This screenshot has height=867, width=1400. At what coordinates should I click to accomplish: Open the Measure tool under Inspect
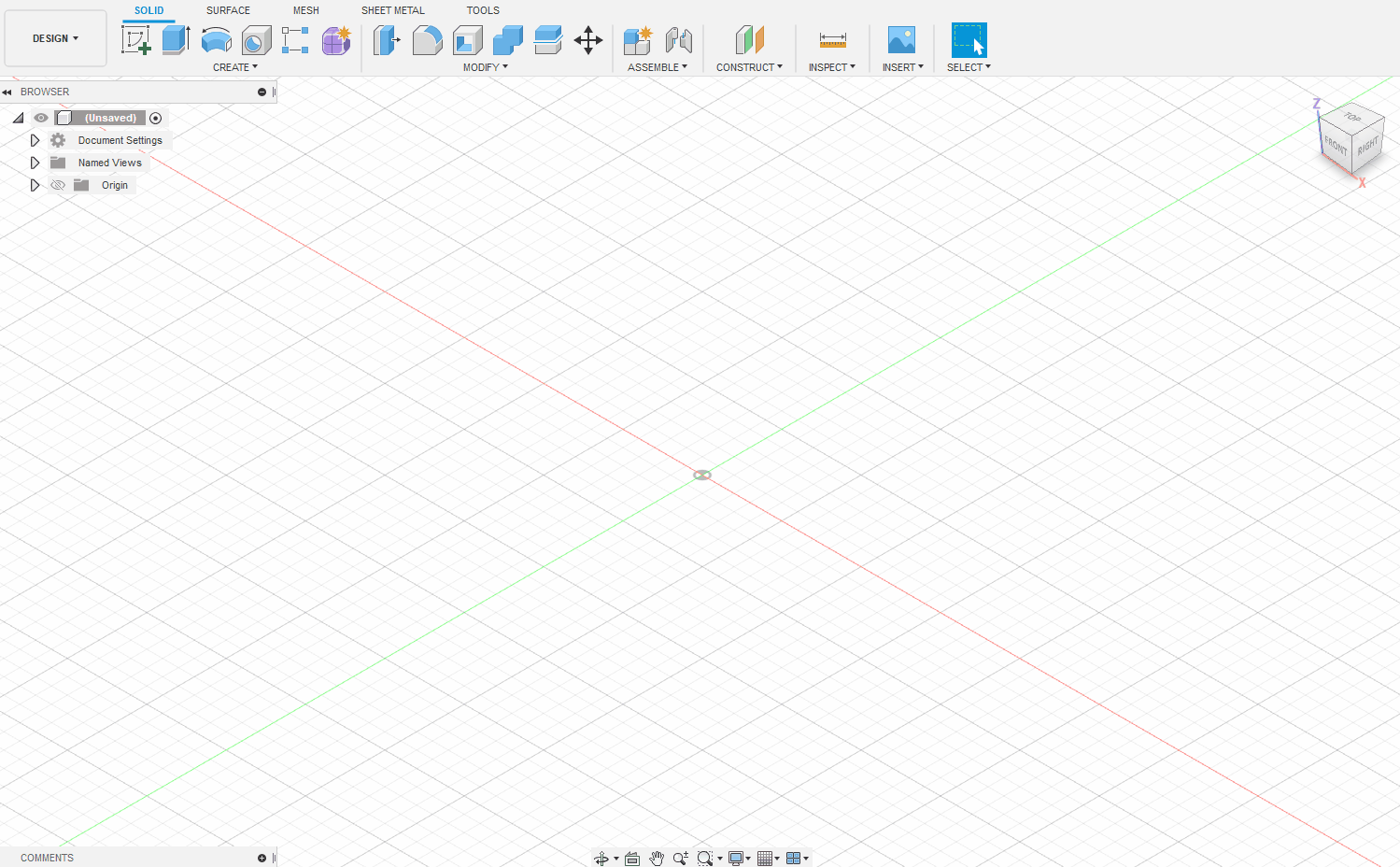tap(830, 40)
